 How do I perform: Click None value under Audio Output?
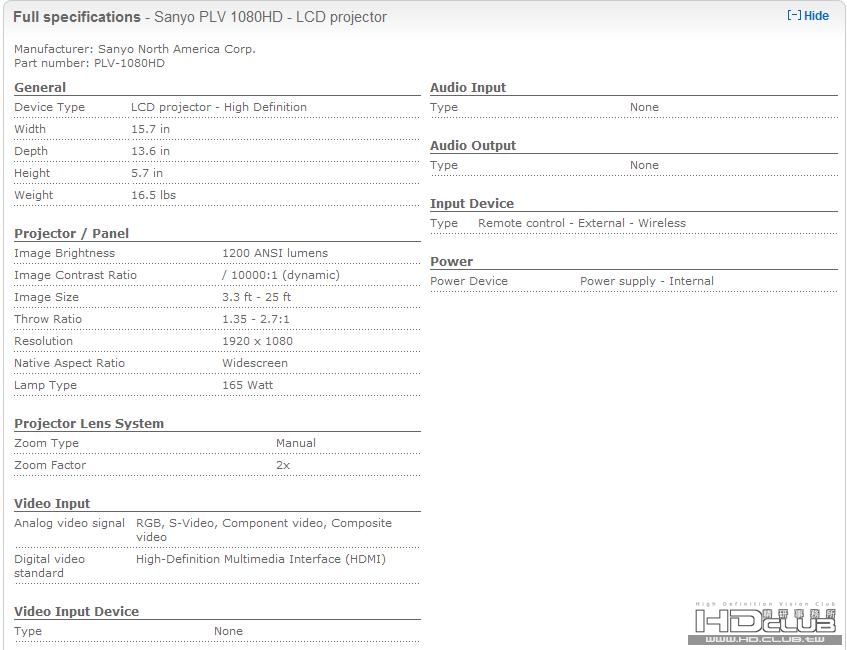point(644,165)
